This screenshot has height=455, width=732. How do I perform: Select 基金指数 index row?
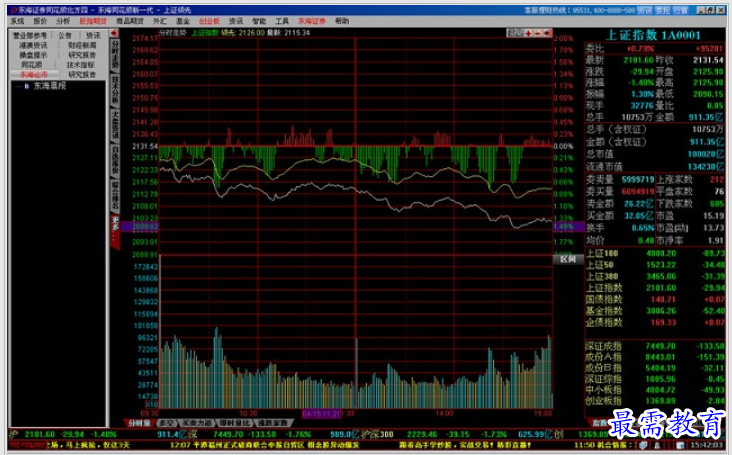(655, 311)
